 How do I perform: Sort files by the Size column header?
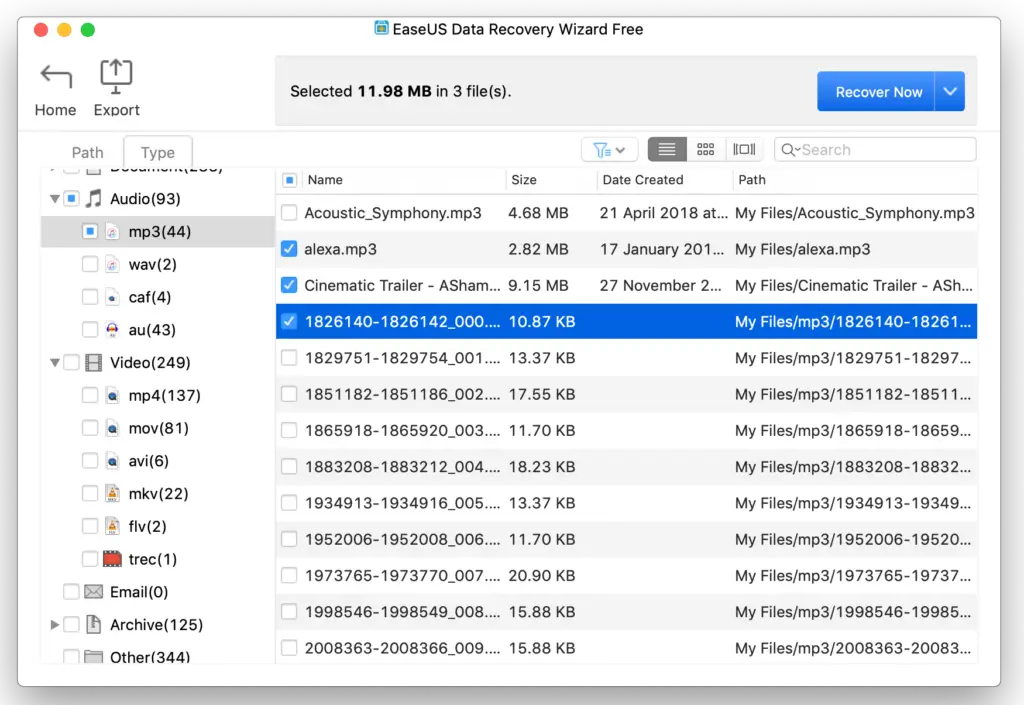524,180
